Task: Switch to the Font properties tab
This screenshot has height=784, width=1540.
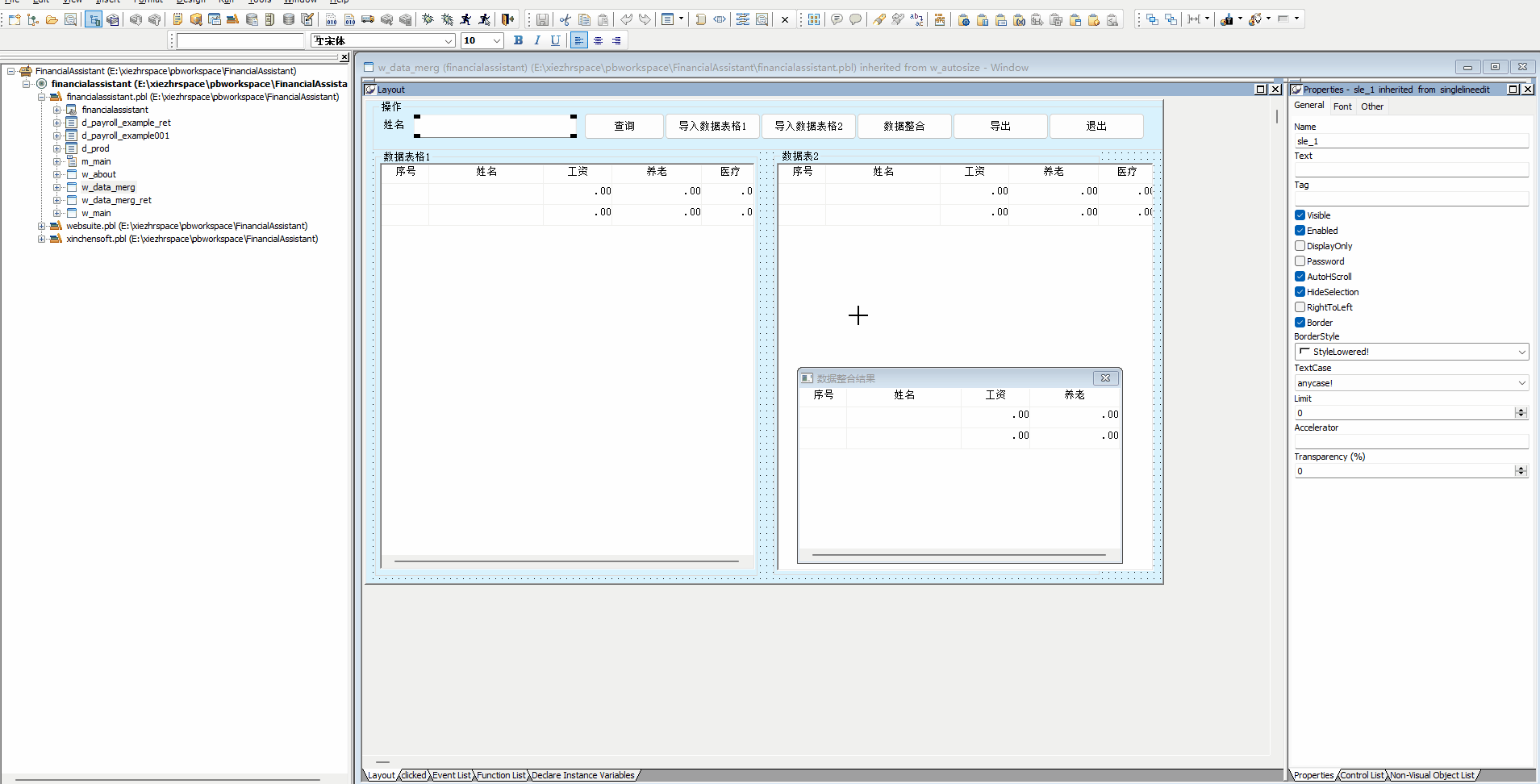Action: pos(1342,106)
